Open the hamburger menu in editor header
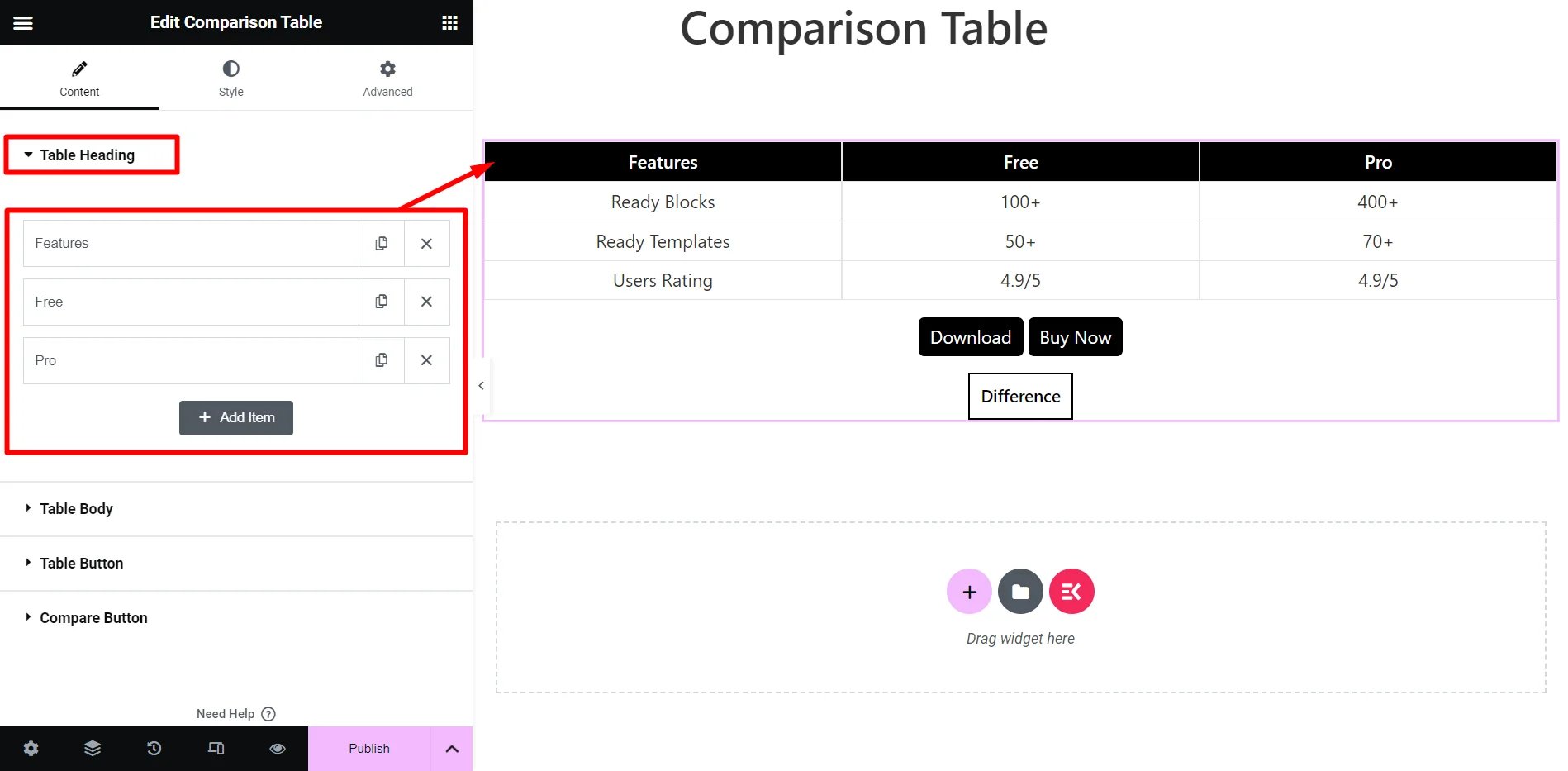 [23, 23]
